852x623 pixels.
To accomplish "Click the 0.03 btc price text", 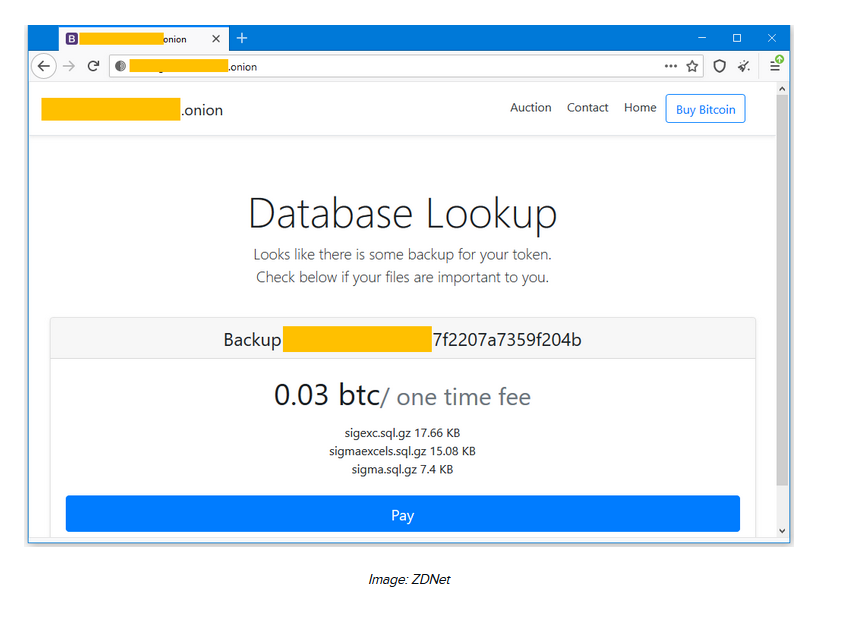I will 327,395.
